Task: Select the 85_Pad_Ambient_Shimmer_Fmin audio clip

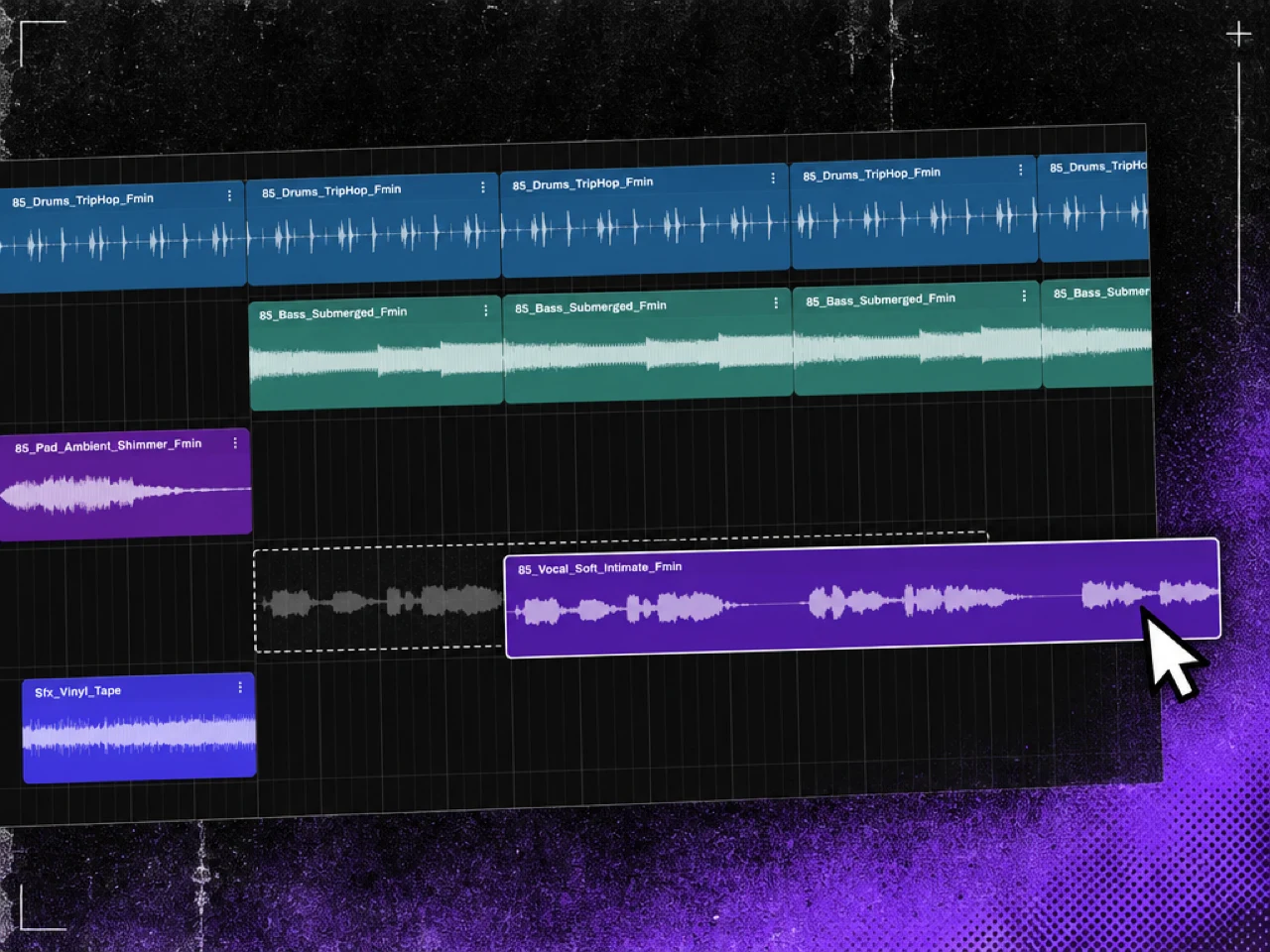Action: point(125,485)
